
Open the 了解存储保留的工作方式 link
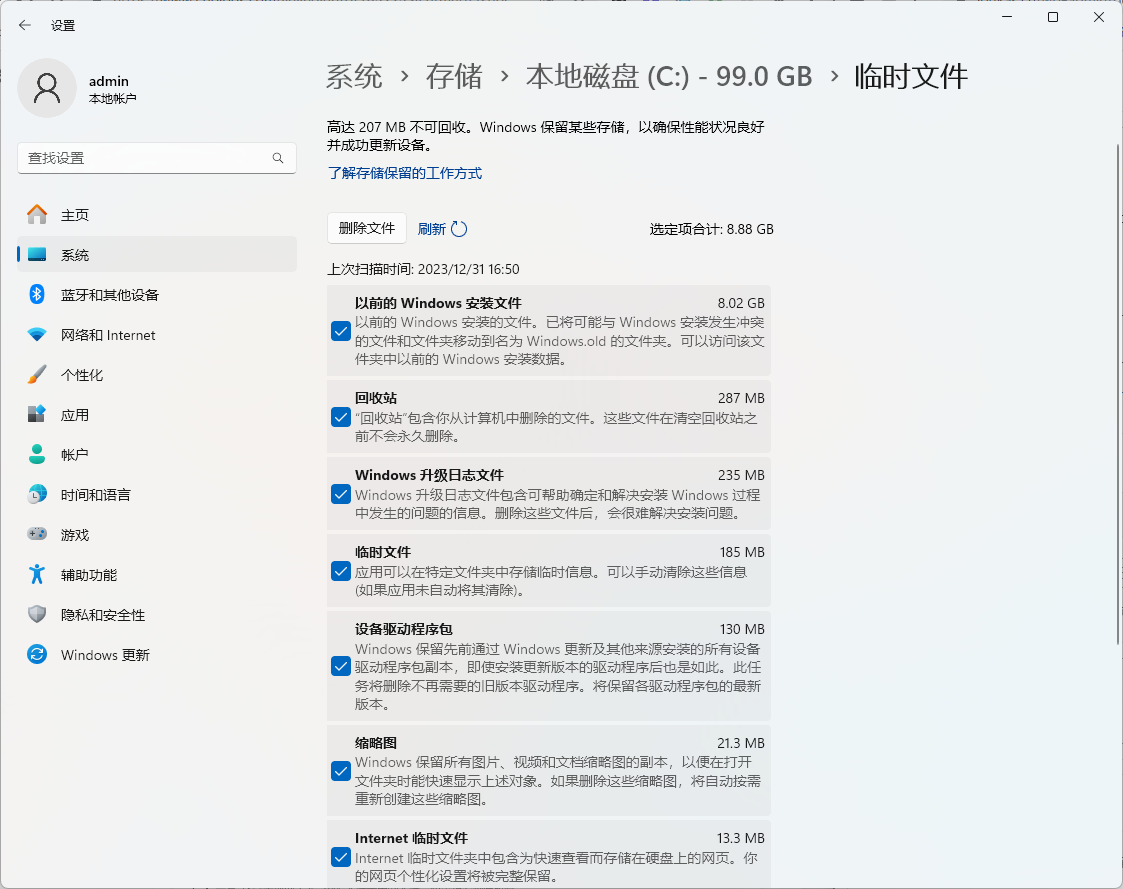click(405, 173)
